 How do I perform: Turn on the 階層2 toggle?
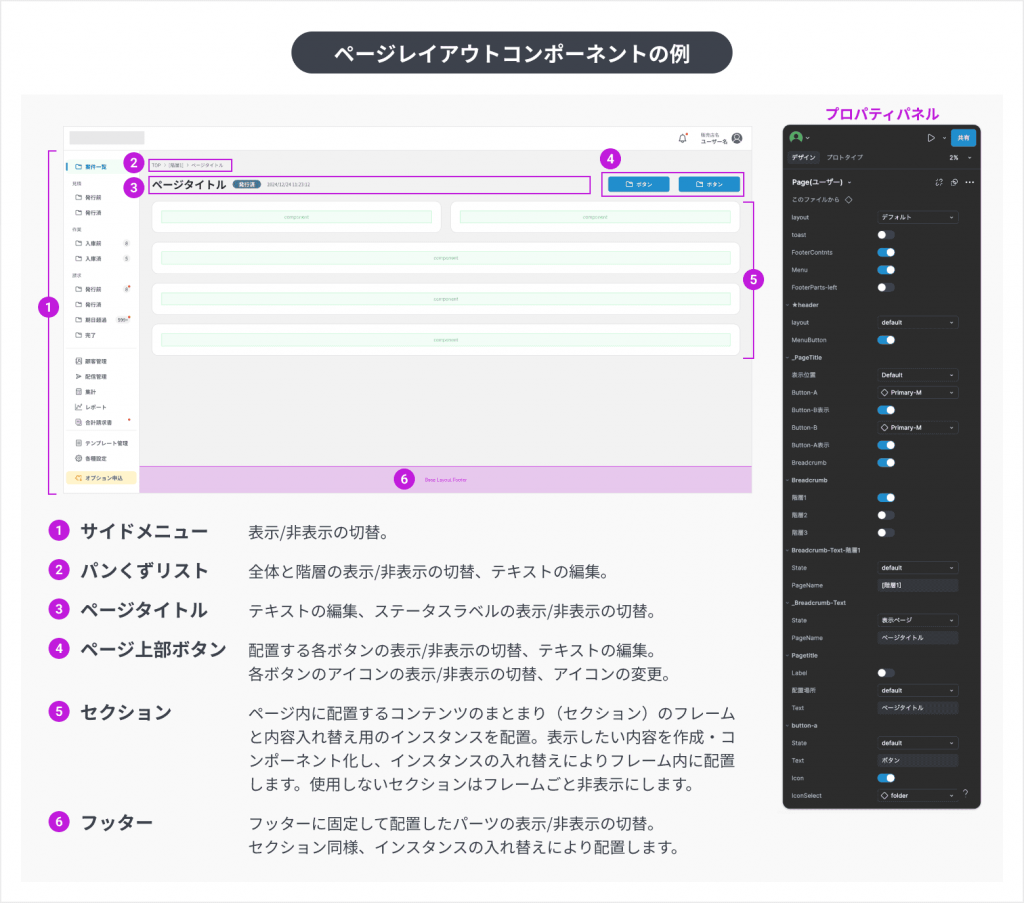click(x=886, y=515)
